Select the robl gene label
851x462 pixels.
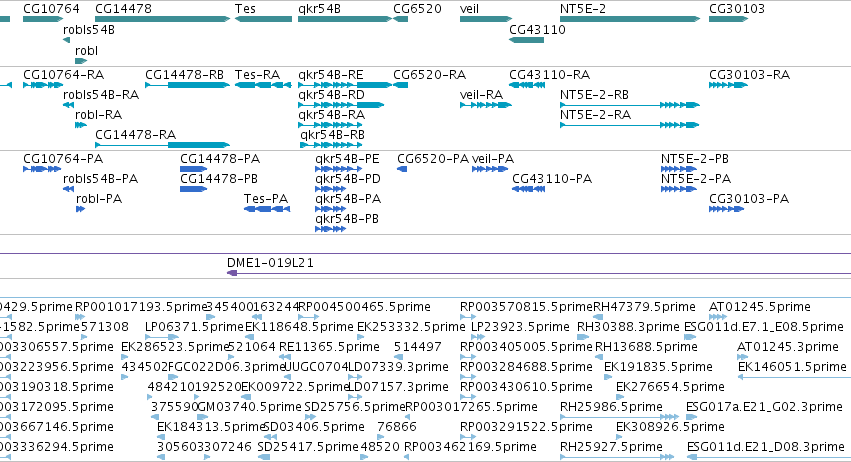(x=86, y=50)
